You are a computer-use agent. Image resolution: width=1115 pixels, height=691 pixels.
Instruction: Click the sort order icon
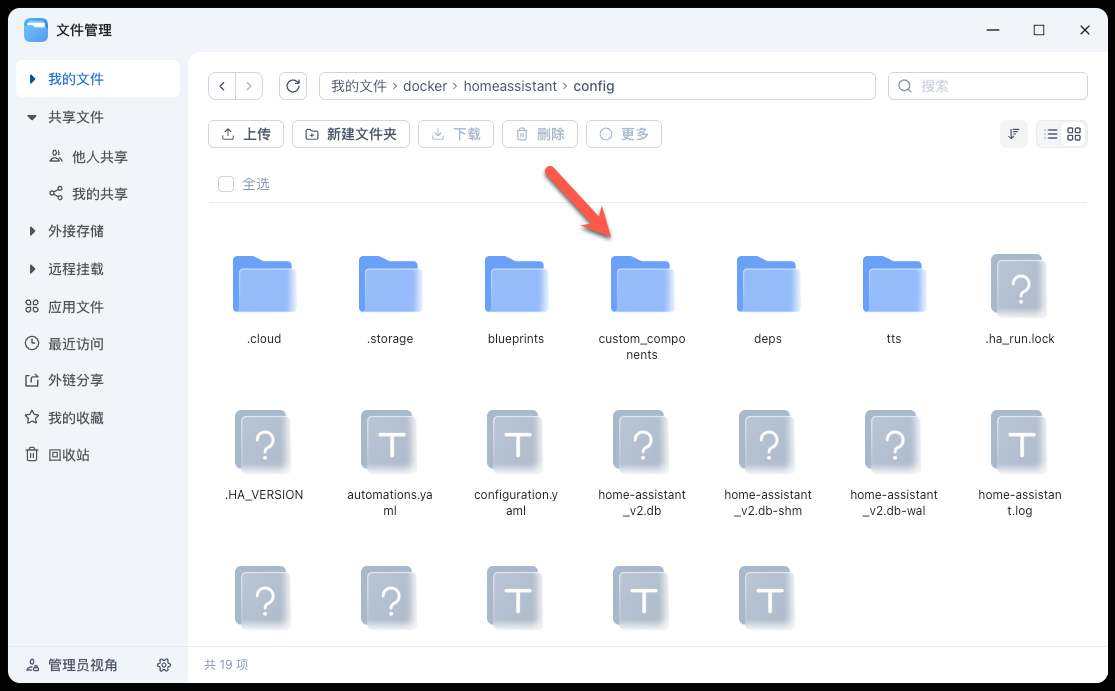(1014, 133)
